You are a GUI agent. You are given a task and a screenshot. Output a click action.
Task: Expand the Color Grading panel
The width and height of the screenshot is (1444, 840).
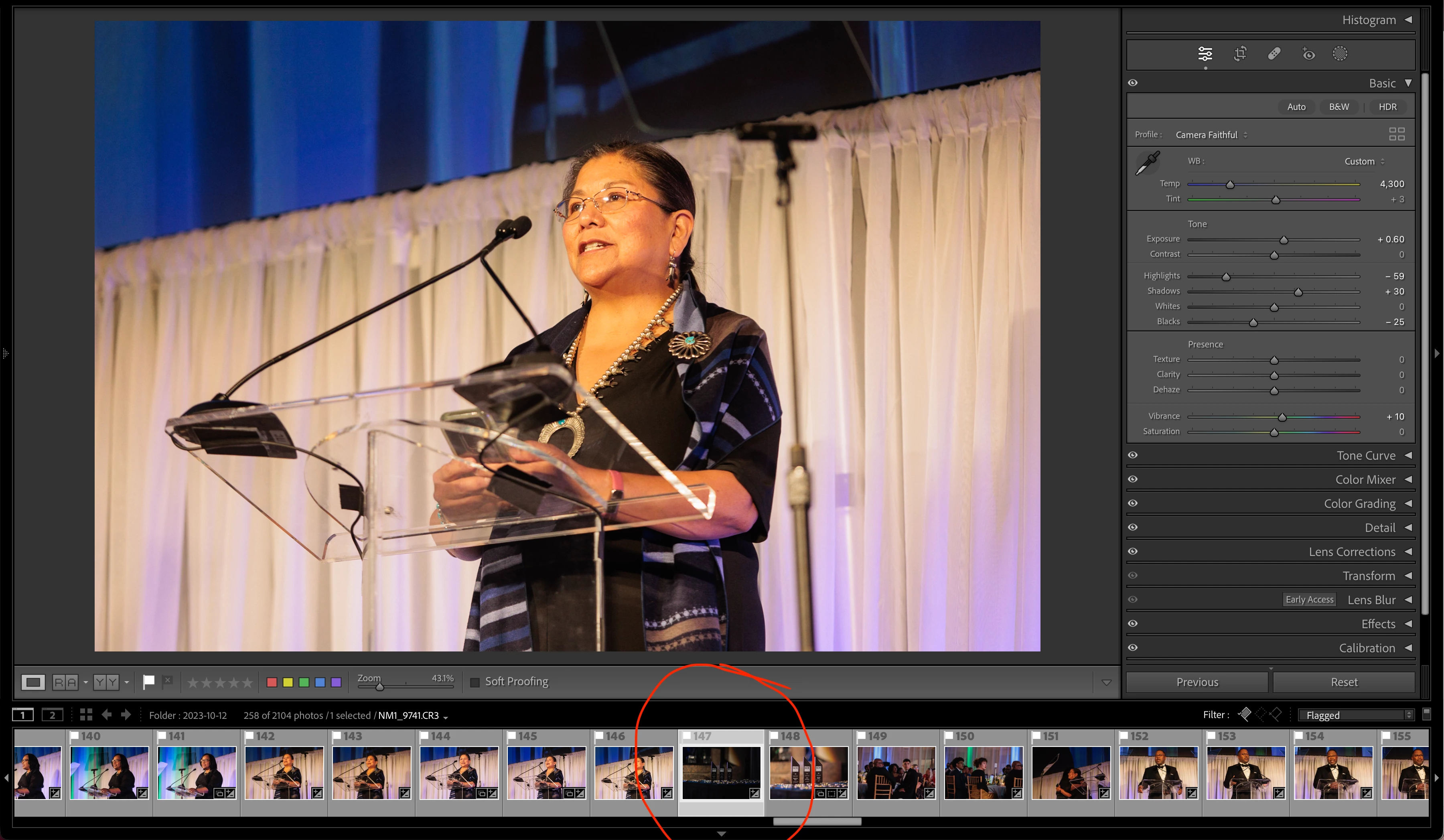1359,504
